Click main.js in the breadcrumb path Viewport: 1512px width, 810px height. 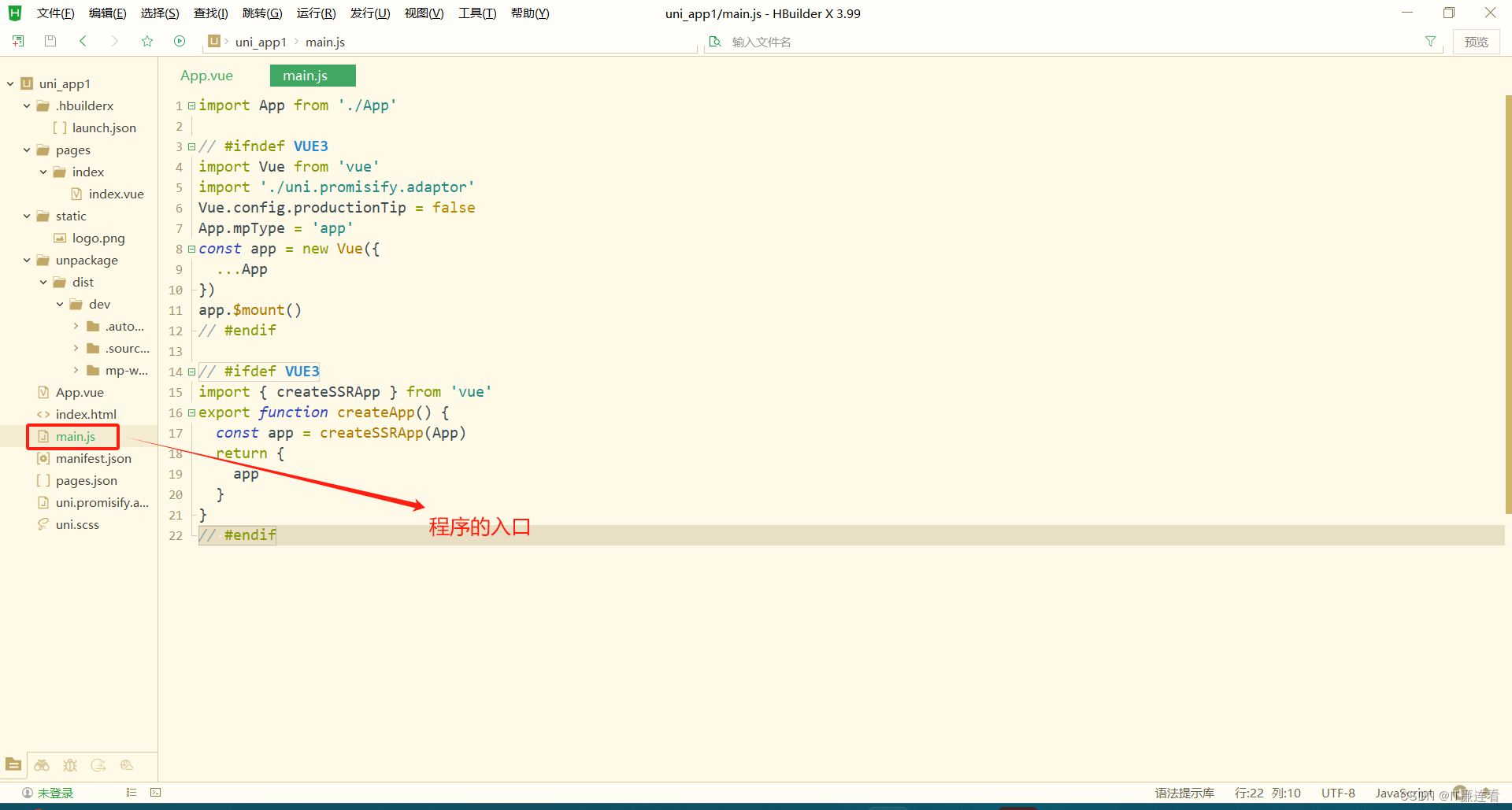tap(325, 42)
